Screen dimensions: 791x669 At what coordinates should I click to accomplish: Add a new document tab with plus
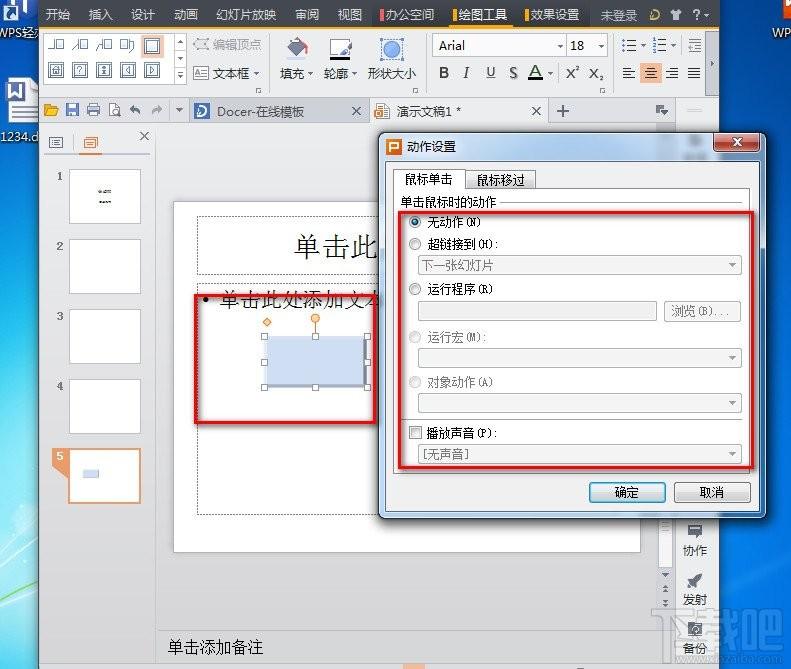click(563, 111)
